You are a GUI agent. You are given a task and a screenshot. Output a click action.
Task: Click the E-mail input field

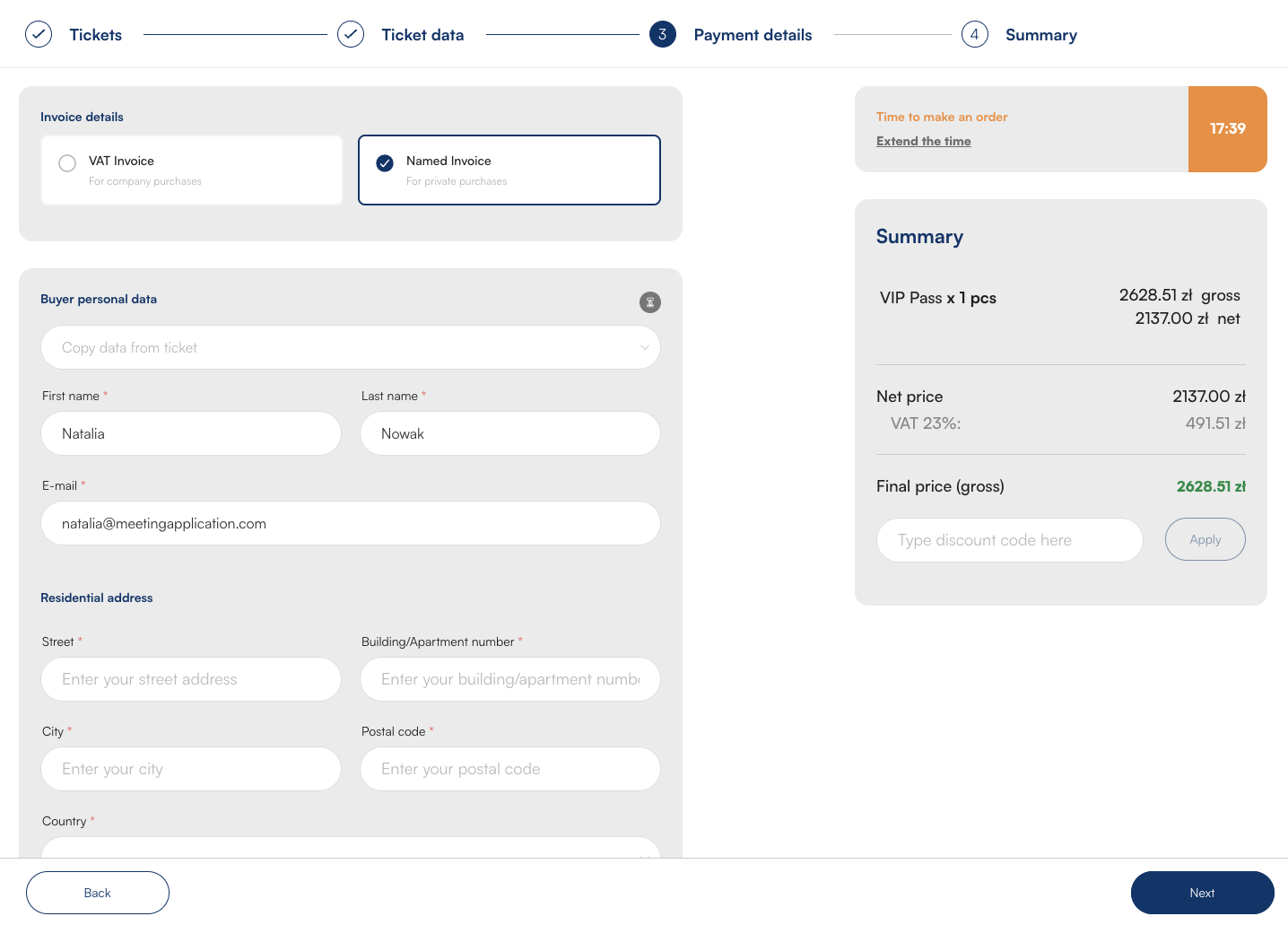click(351, 523)
